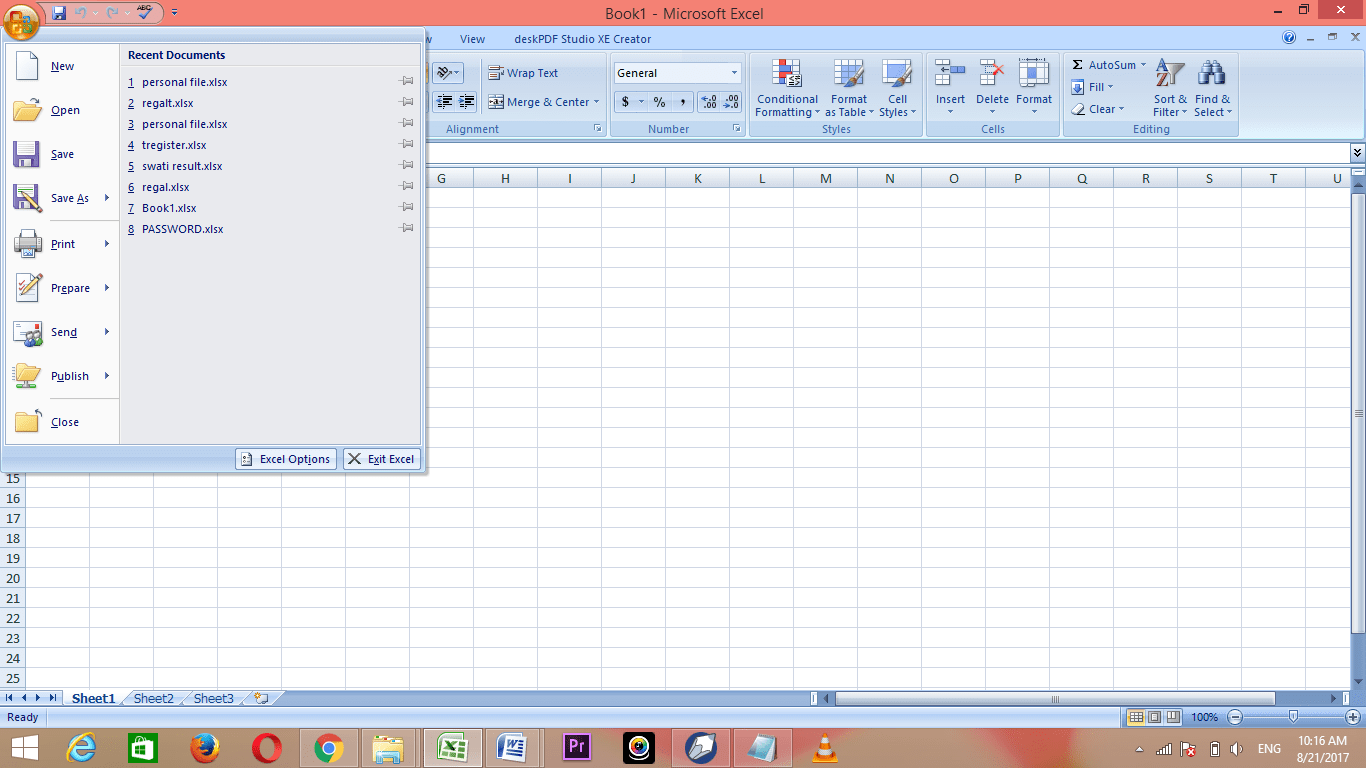The height and width of the screenshot is (768, 1366).
Task: Run Spelling check from Quick Access Toolbar
Action: click(x=144, y=12)
